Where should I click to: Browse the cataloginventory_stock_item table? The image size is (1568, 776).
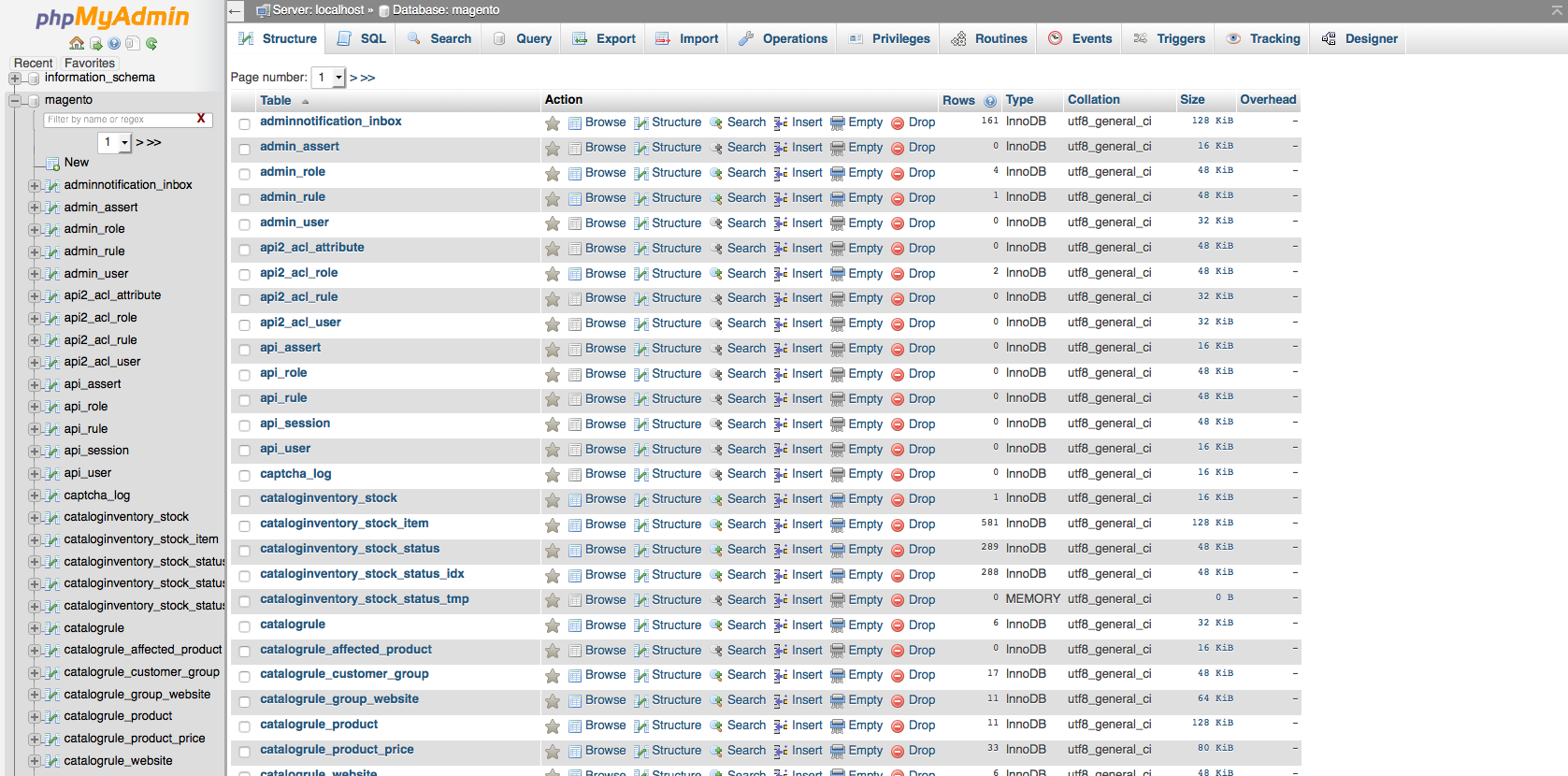(x=605, y=525)
